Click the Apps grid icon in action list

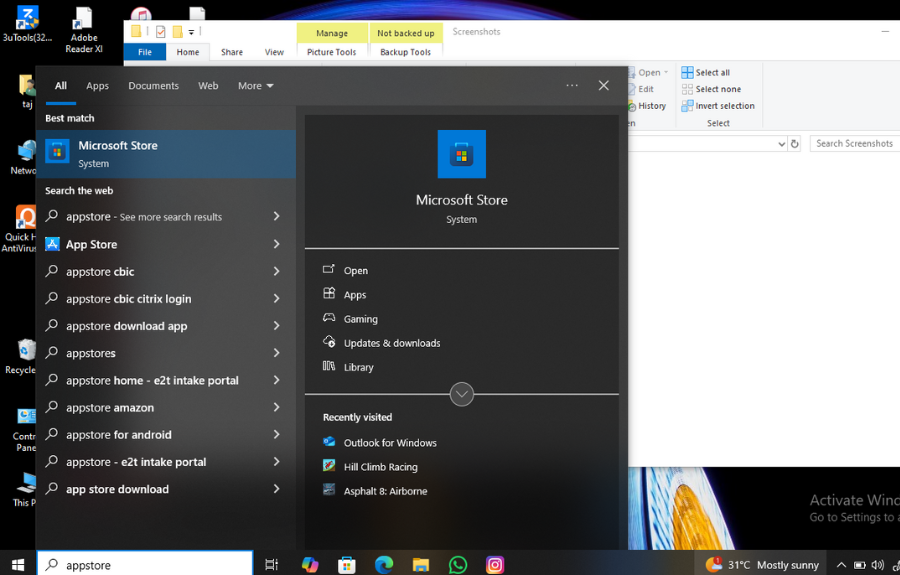(x=328, y=294)
